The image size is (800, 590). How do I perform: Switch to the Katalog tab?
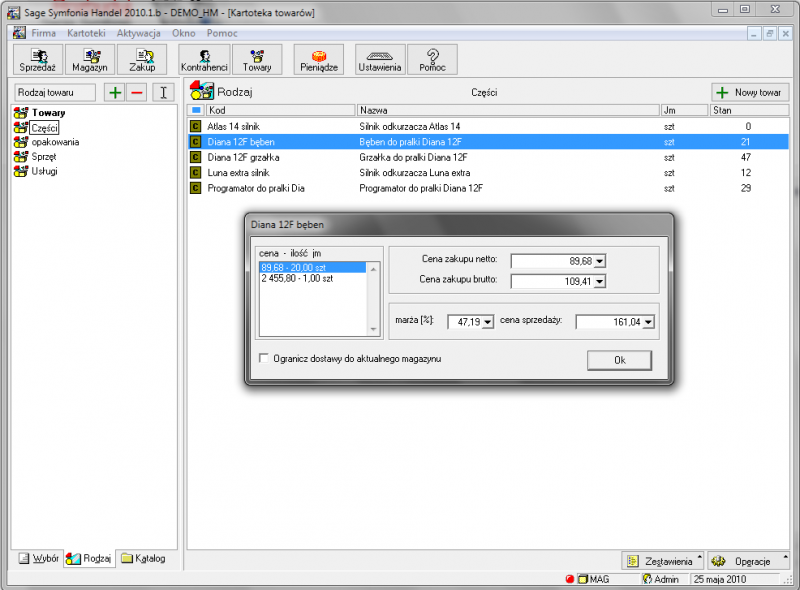[x=143, y=558]
